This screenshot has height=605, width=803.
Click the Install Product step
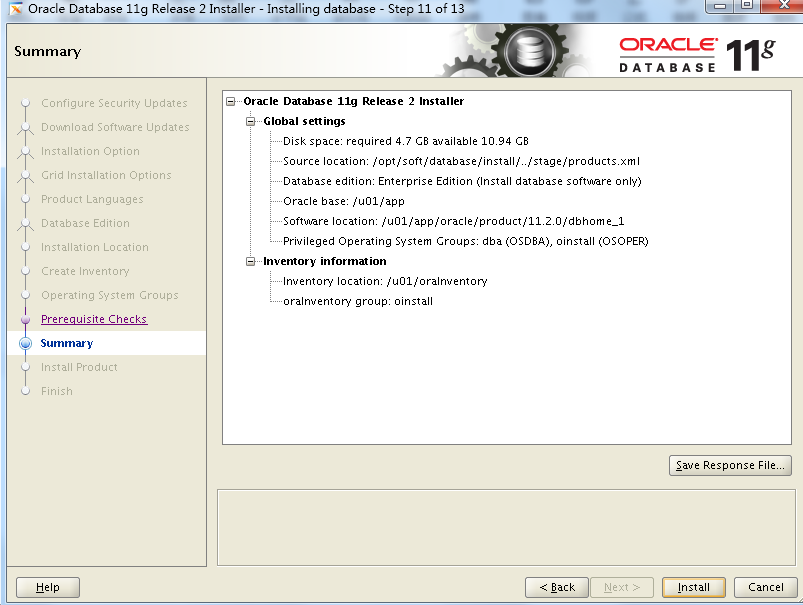[x=79, y=367]
